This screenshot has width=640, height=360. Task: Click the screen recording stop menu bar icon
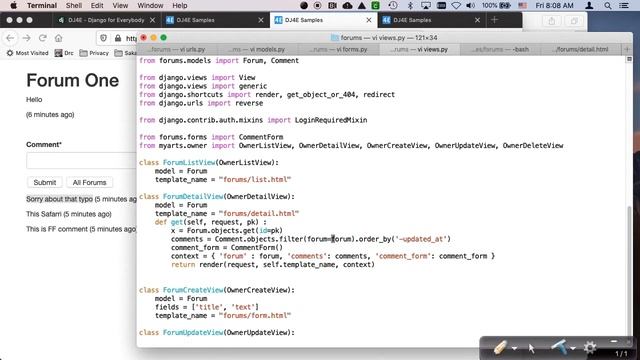point(318,6)
